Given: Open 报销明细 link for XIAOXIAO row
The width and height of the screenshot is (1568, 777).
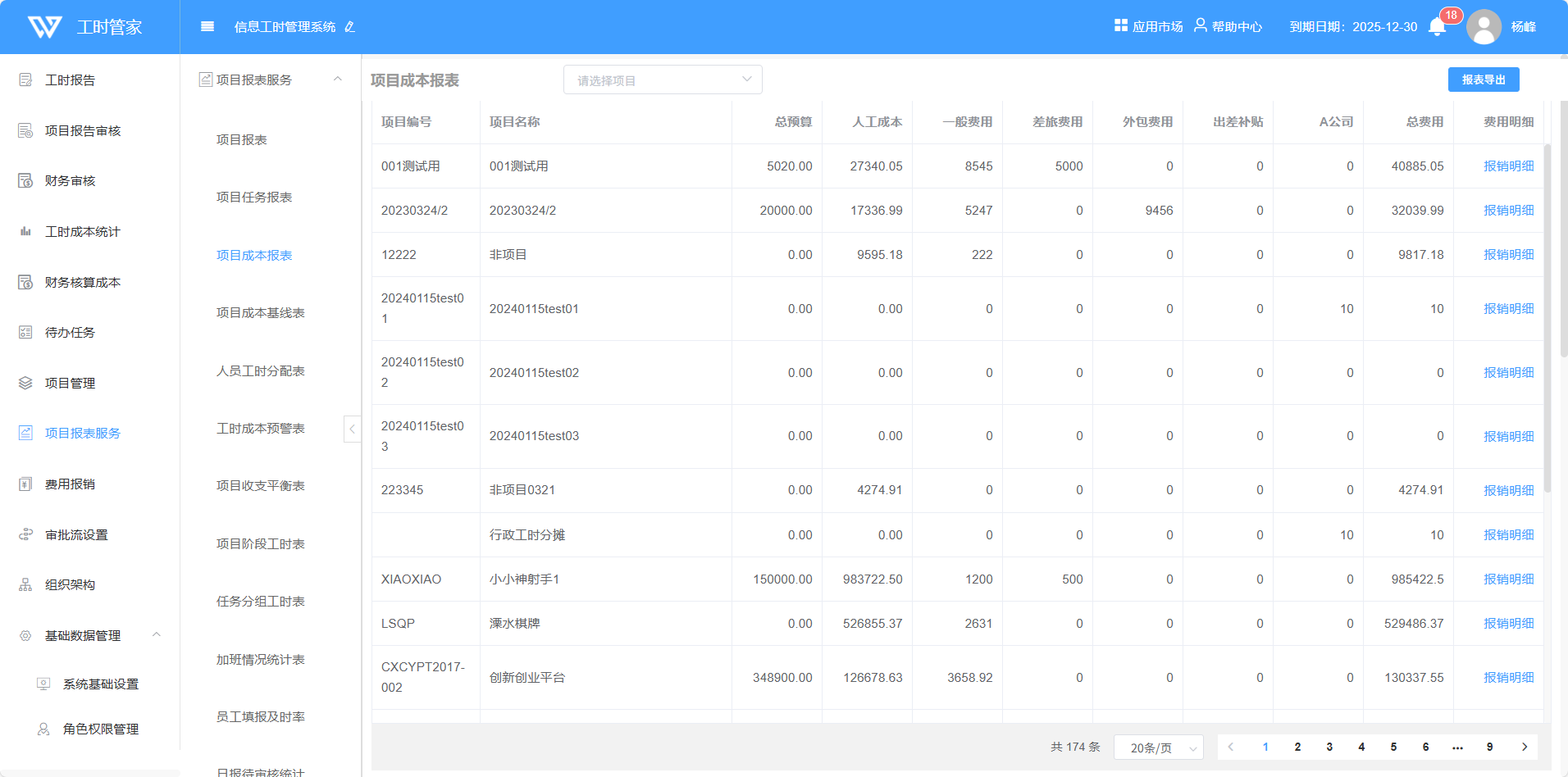Looking at the screenshot, I should [1508, 579].
